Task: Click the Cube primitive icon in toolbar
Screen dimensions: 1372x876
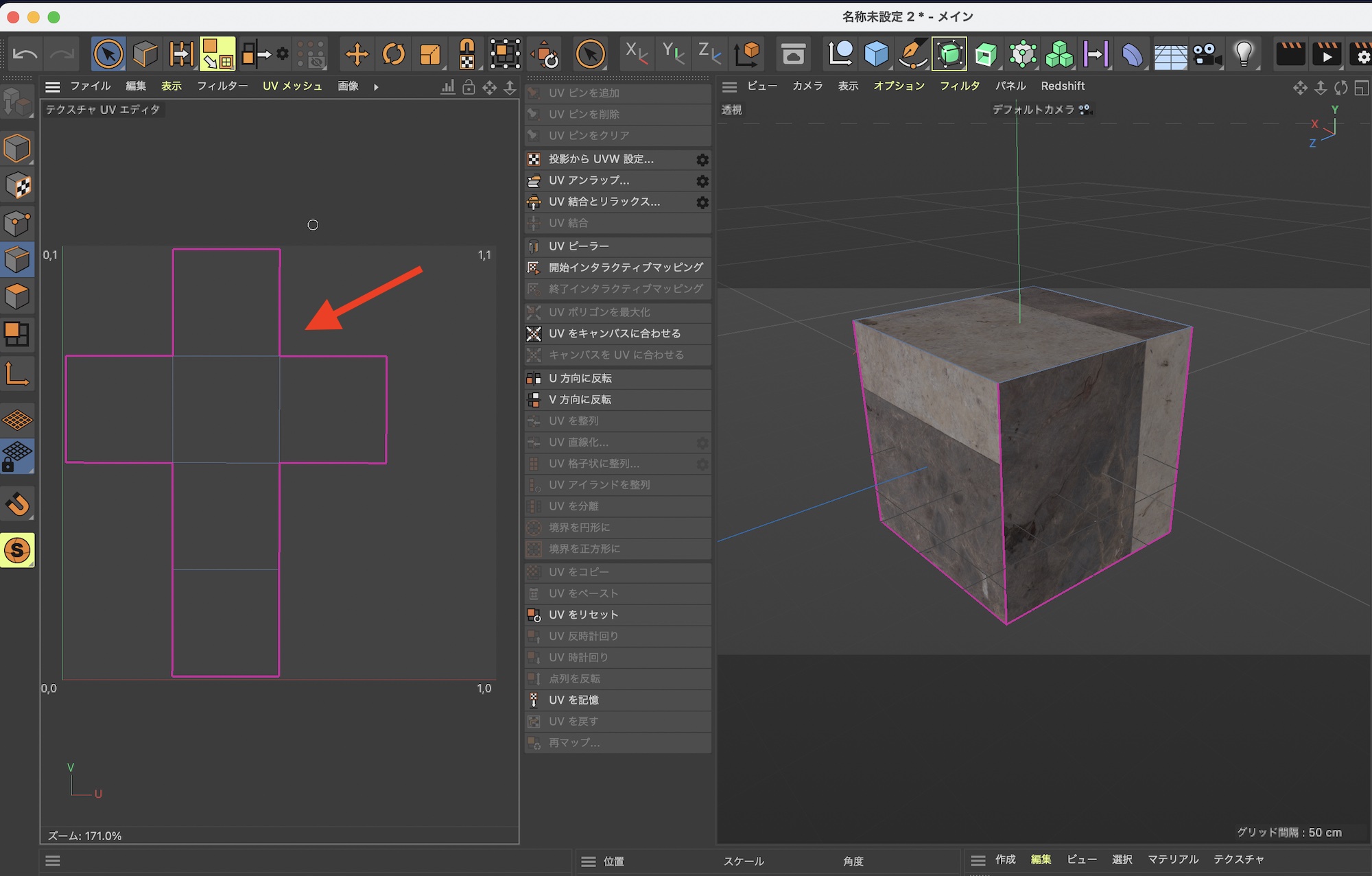Action: tap(877, 54)
